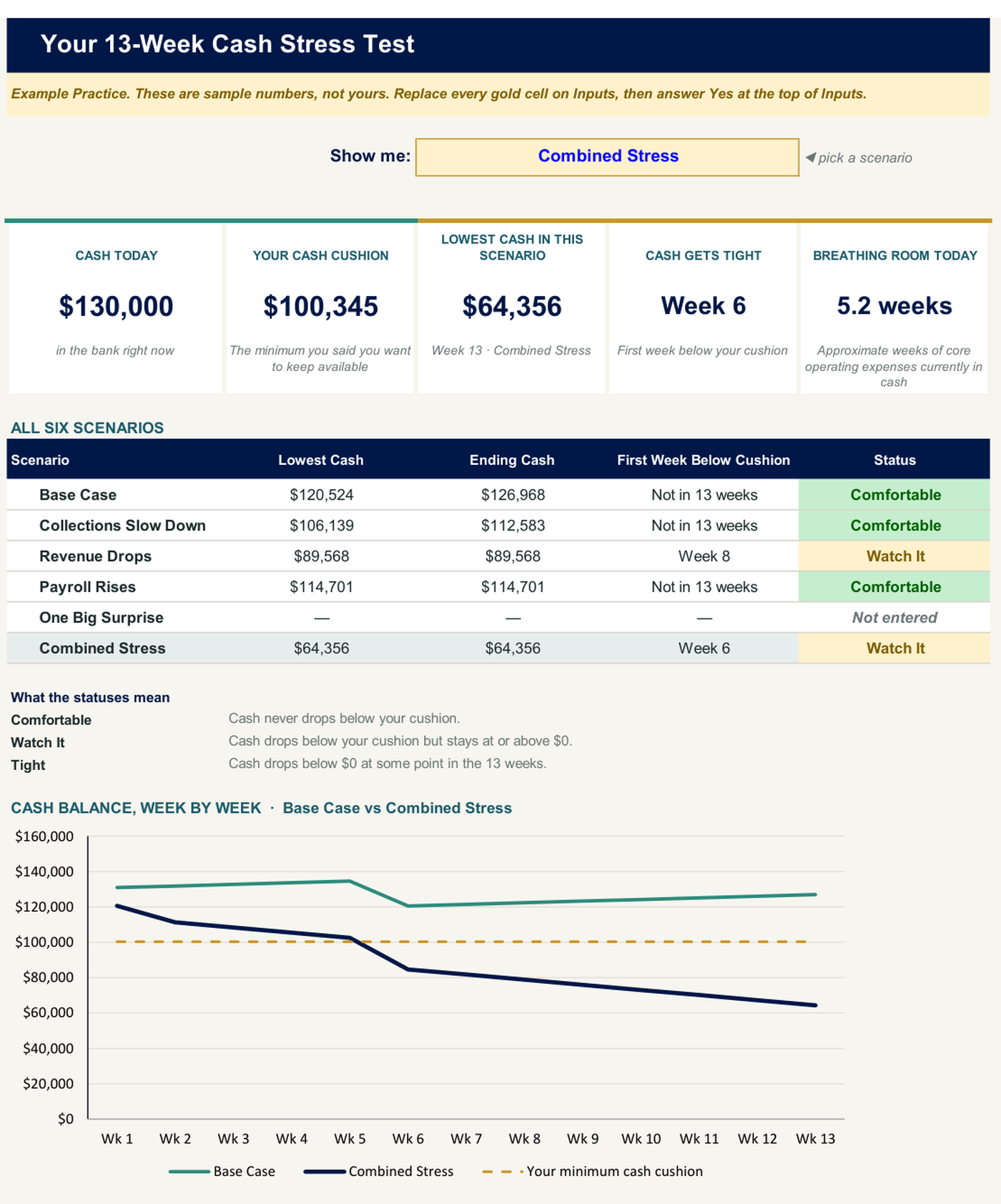This screenshot has height=1204, width=1001.
Task: Open the Show me scenario dropdown
Action: coord(607,157)
